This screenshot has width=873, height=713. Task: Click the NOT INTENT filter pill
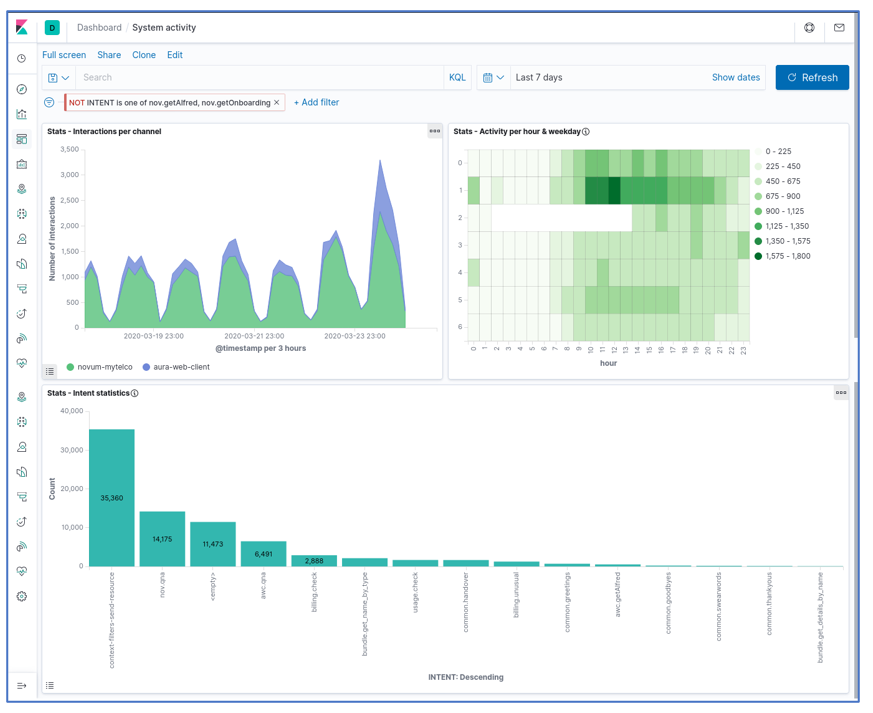pyautogui.click(x=170, y=103)
